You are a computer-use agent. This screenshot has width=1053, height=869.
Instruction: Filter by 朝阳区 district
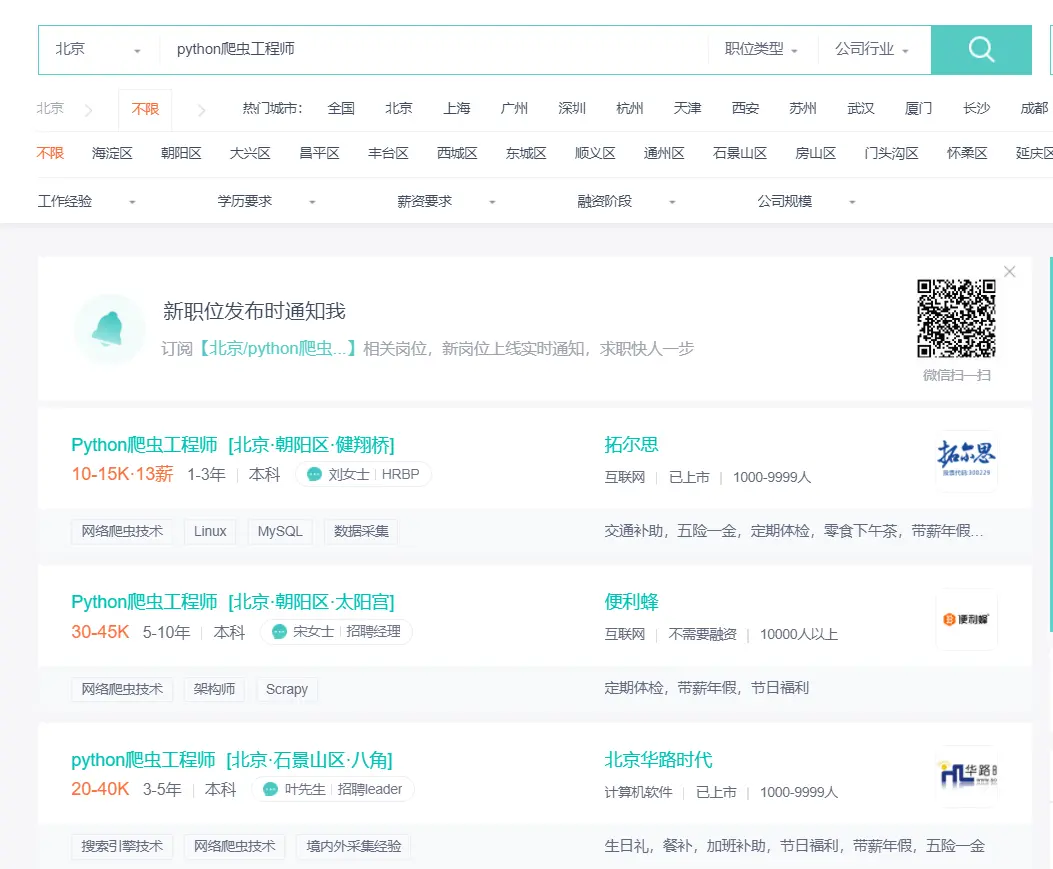point(181,153)
